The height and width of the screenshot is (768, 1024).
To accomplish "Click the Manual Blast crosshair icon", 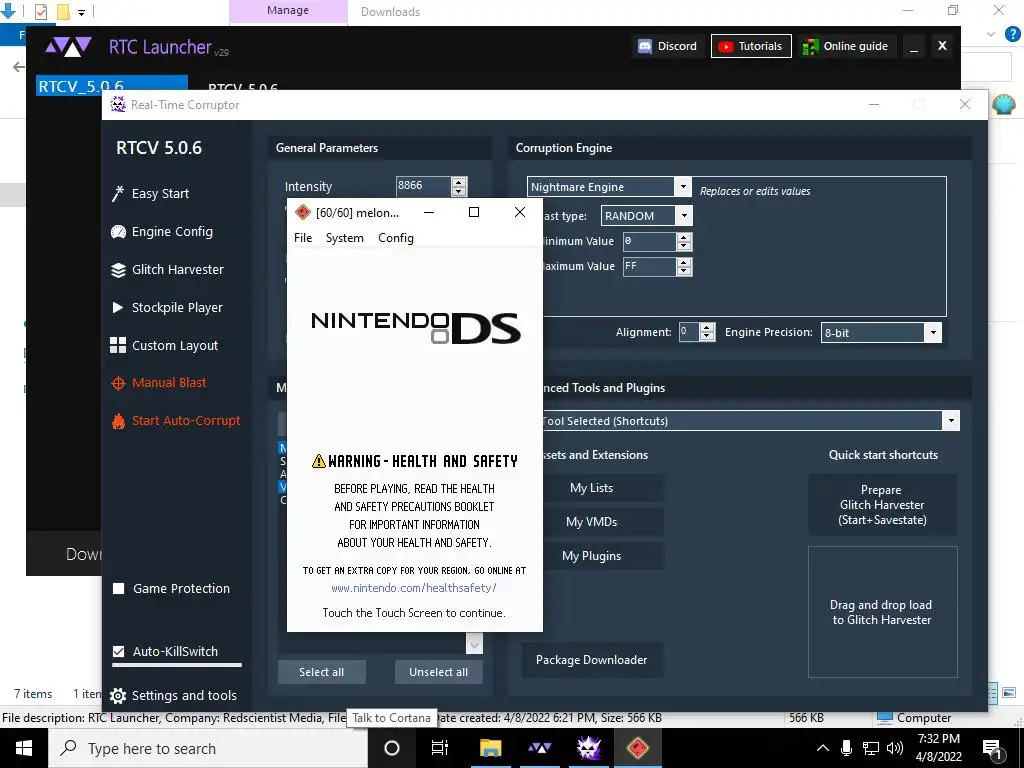I will pos(118,383).
